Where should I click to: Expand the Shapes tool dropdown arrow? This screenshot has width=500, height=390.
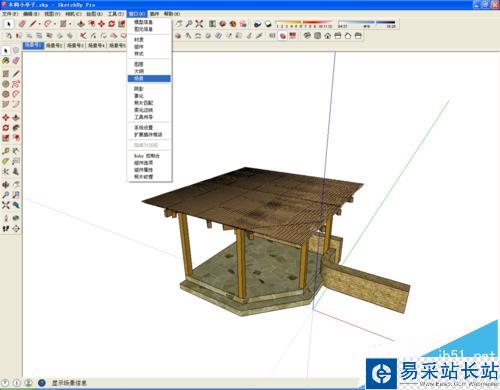click(70, 24)
